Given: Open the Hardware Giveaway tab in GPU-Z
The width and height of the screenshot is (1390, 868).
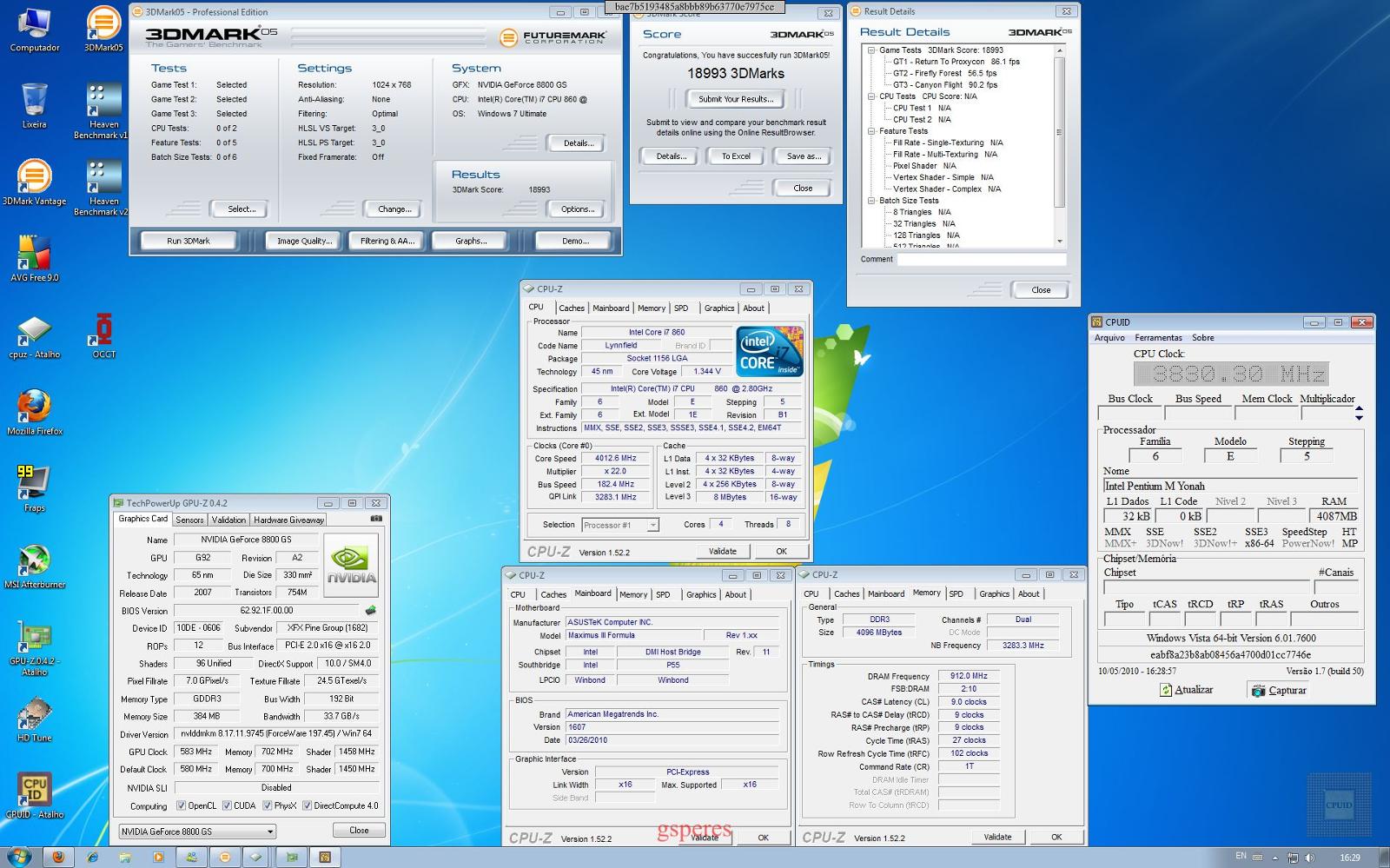Looking at the screenshot, I should pos(288,520).
